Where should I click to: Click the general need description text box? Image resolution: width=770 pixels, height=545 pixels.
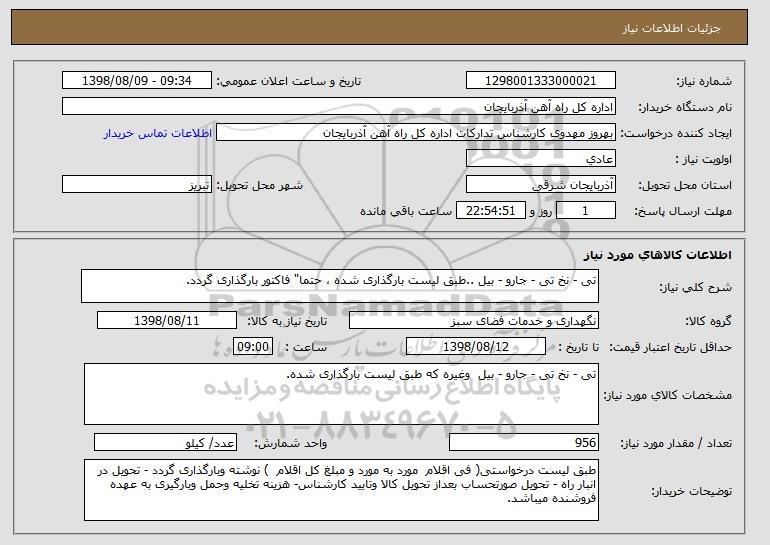point(340,286)
